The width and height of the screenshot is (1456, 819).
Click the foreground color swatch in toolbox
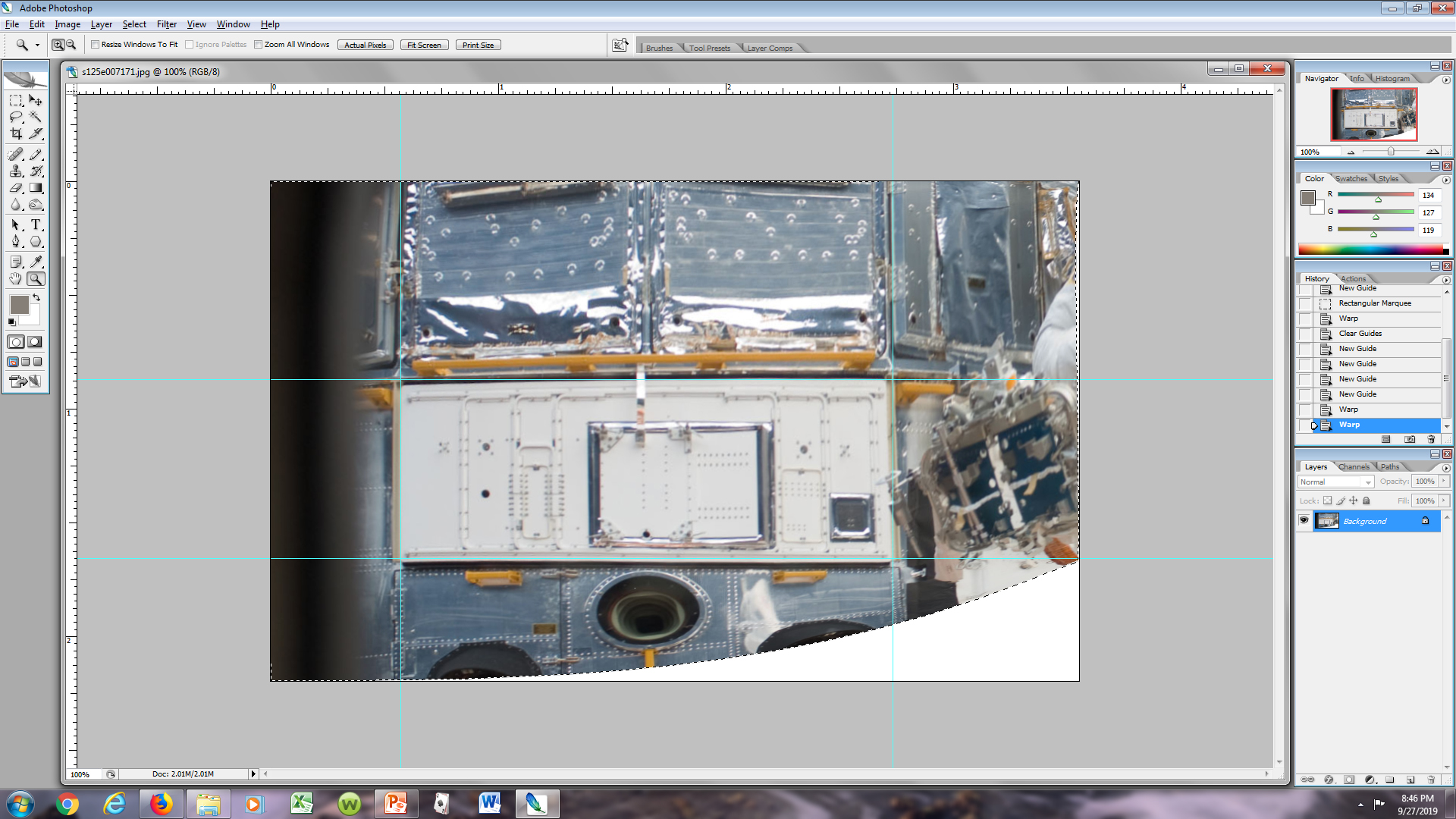coord(19,305)
